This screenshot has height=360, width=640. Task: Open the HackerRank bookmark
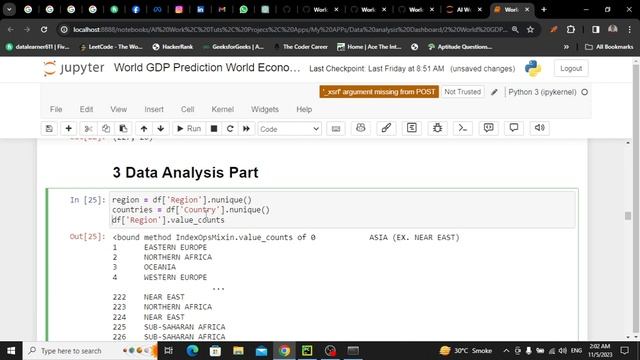[173, 47]
